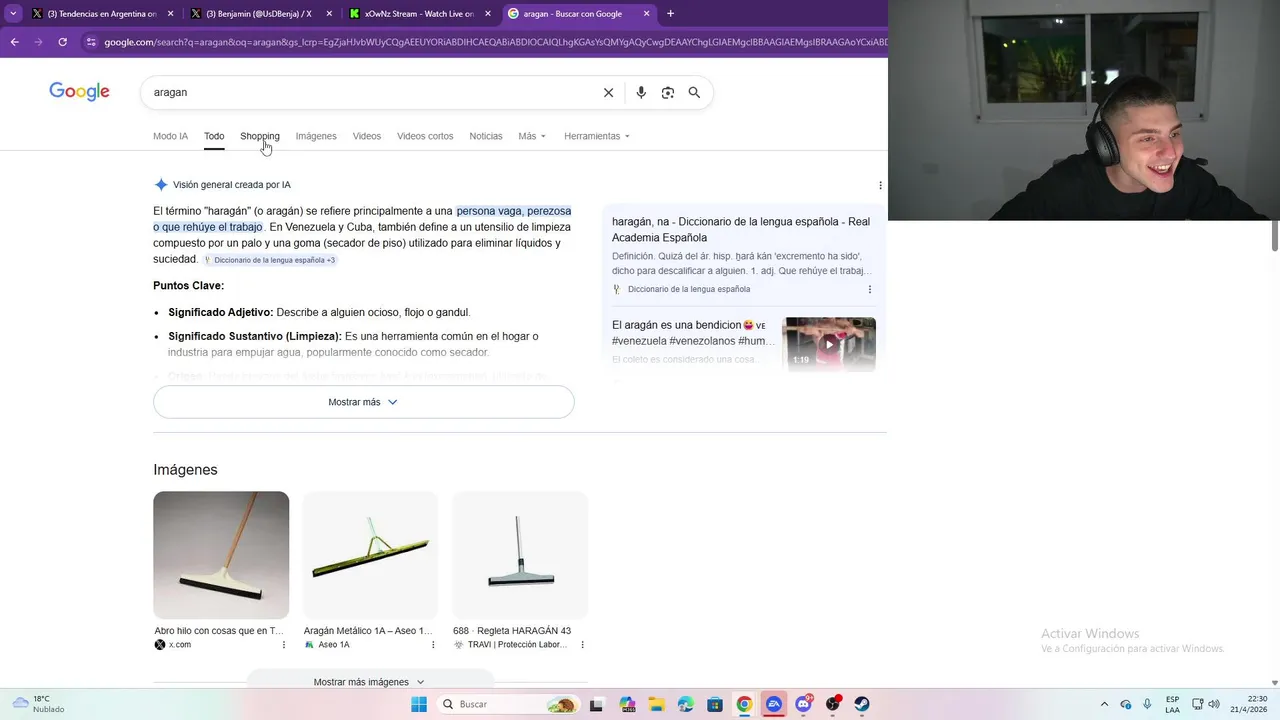Viewport: 1280px width, 720px height.
Task: Open Microsoft Store from the taskbar
Action: point(715,704)
